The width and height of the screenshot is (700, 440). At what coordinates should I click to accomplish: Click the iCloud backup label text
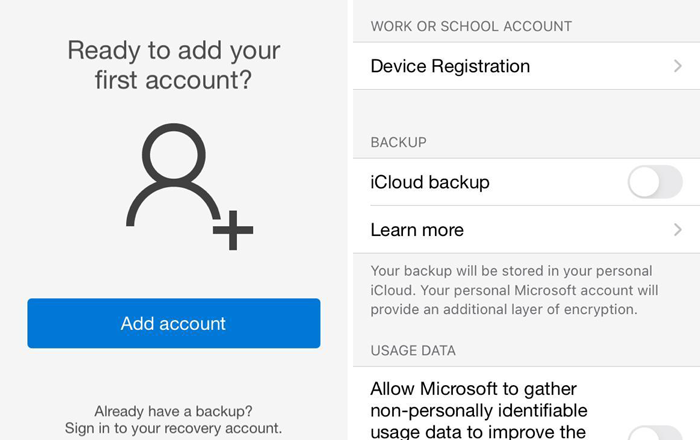(x=430, y=182)
